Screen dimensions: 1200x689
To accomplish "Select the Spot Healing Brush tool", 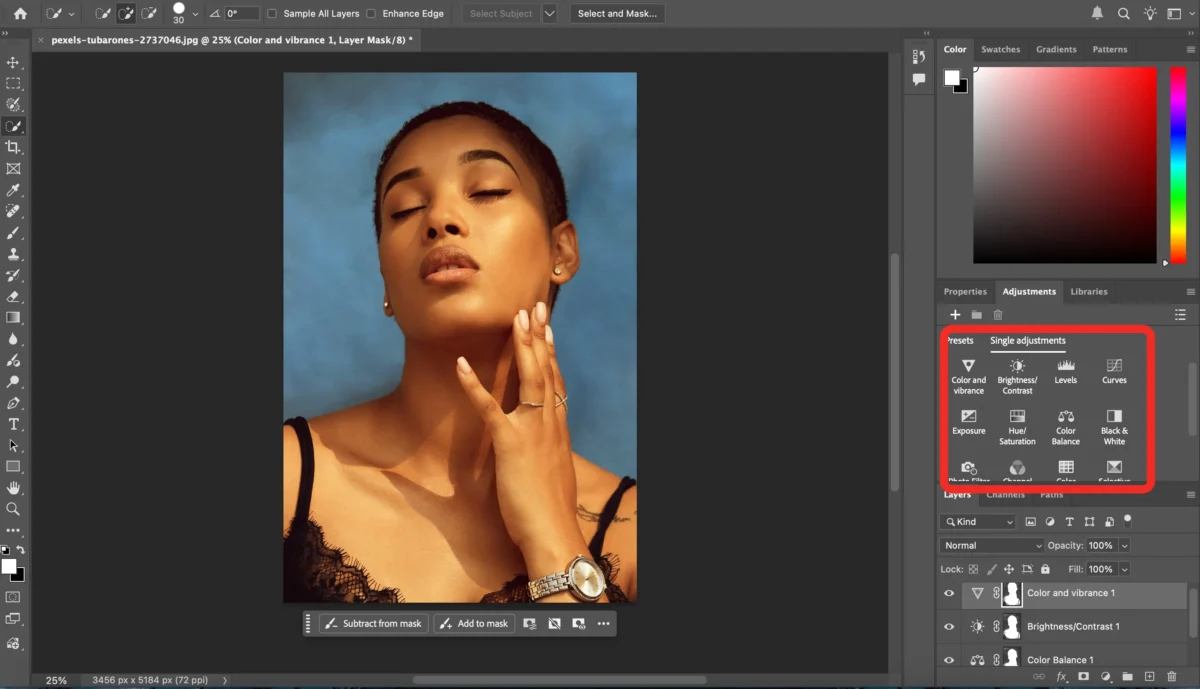I will pos(14,212).
